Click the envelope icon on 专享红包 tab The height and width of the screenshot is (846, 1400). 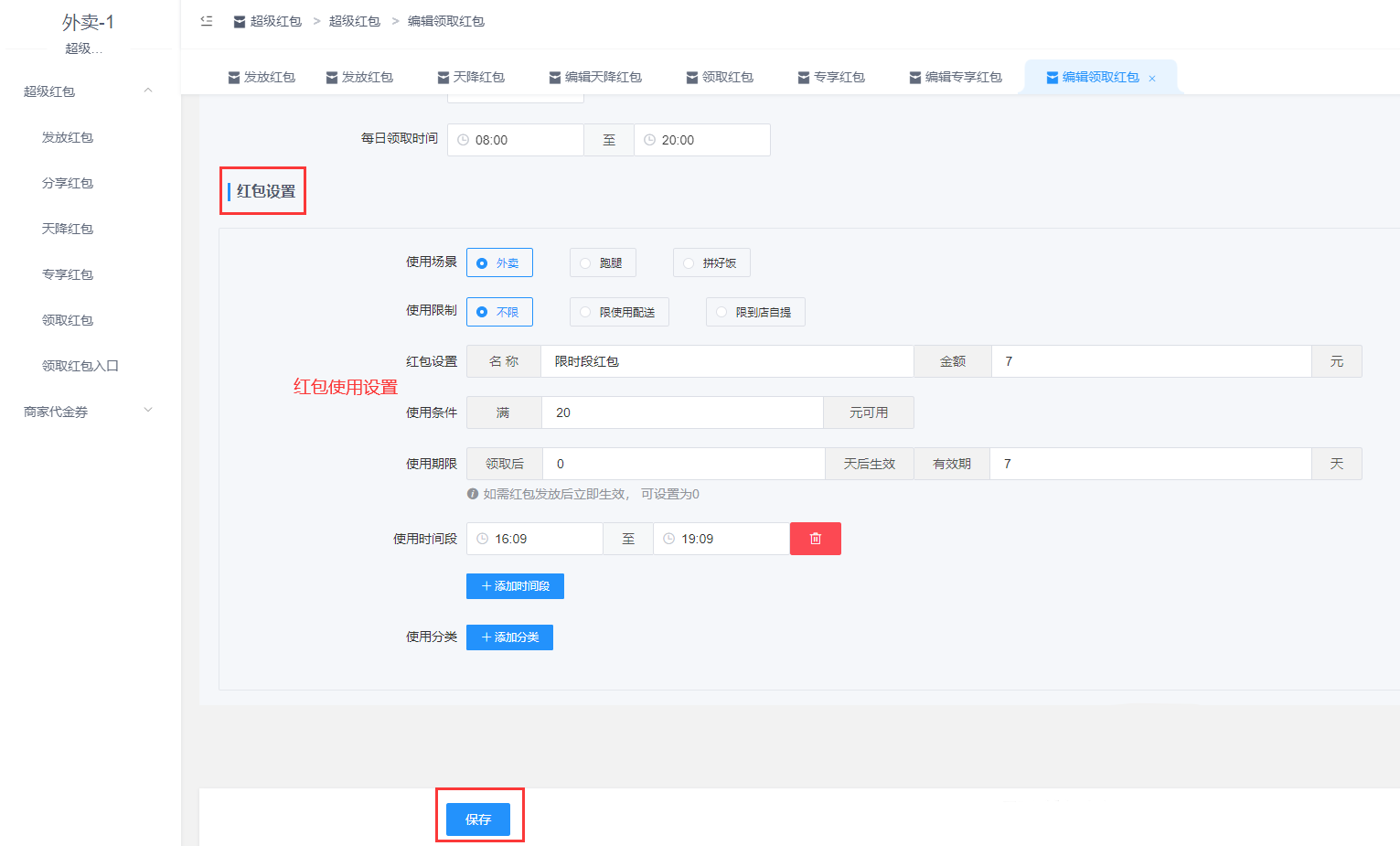click(x=804, y=78)
